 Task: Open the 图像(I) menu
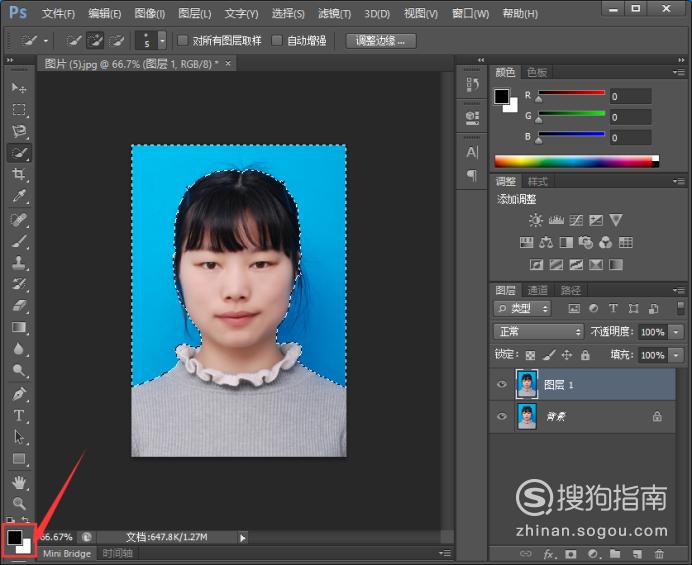[150, 14]
